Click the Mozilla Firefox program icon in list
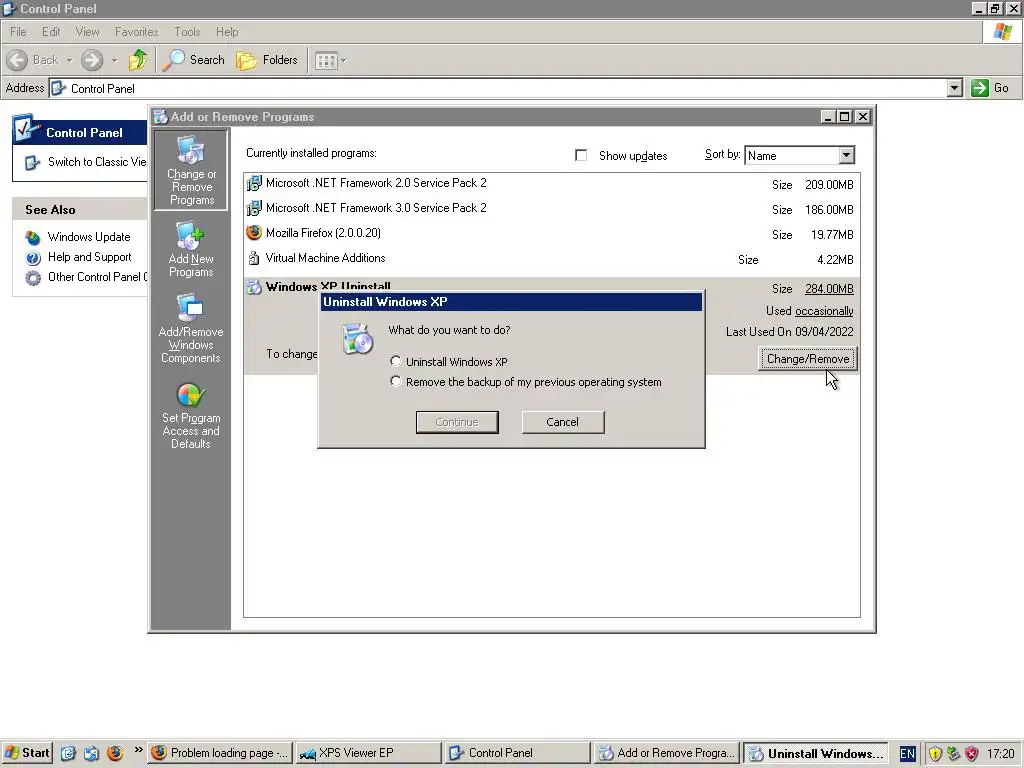 point(254,233)
